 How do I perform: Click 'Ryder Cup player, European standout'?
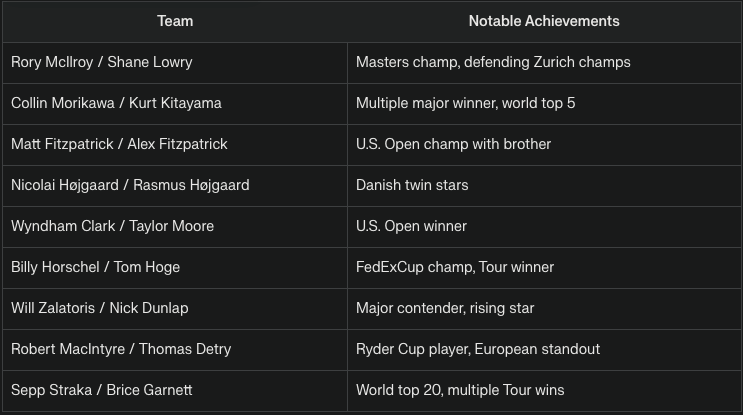[x=478, y=349]
